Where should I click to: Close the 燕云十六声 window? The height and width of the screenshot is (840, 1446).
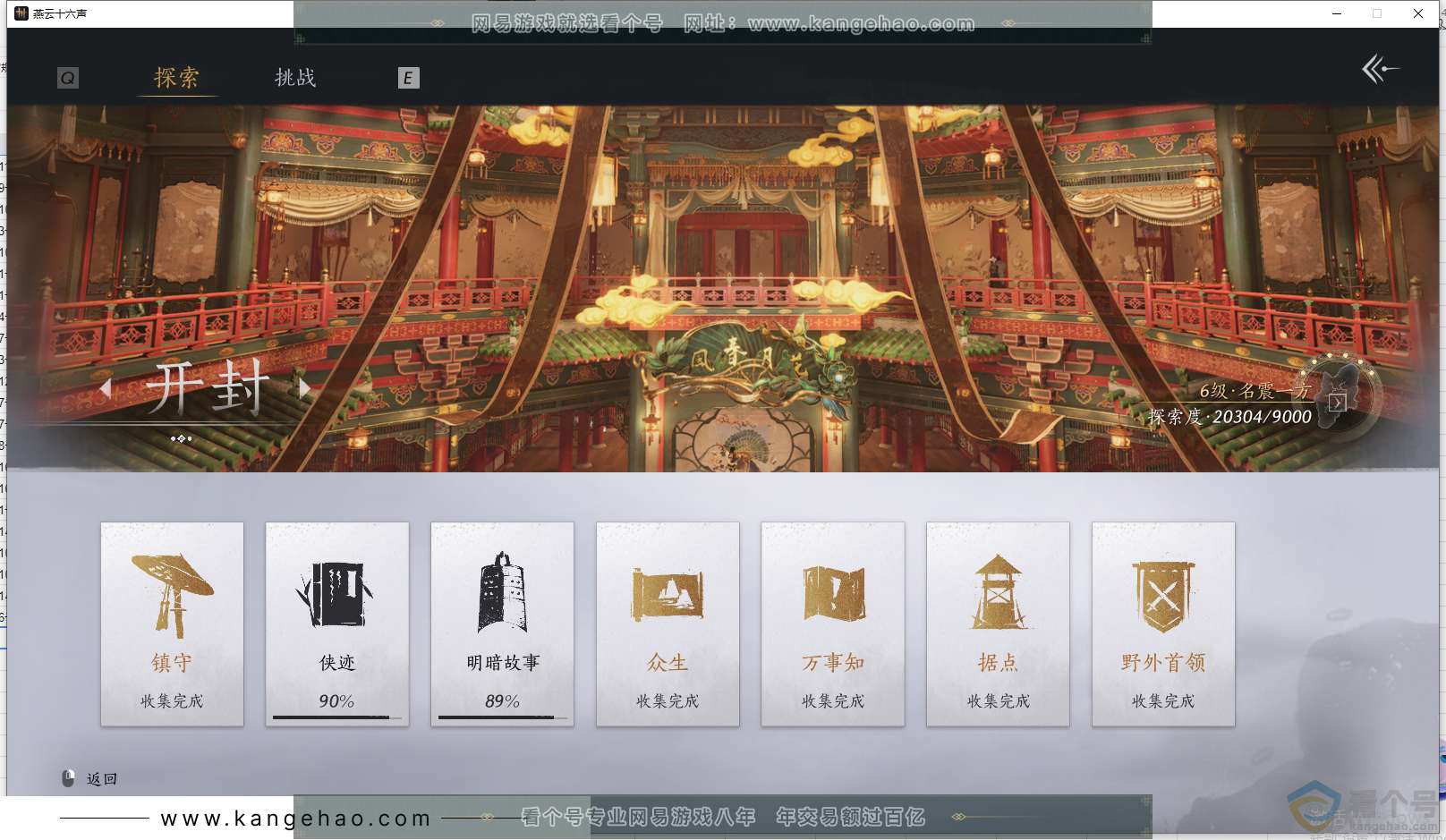click(1418, 13)
